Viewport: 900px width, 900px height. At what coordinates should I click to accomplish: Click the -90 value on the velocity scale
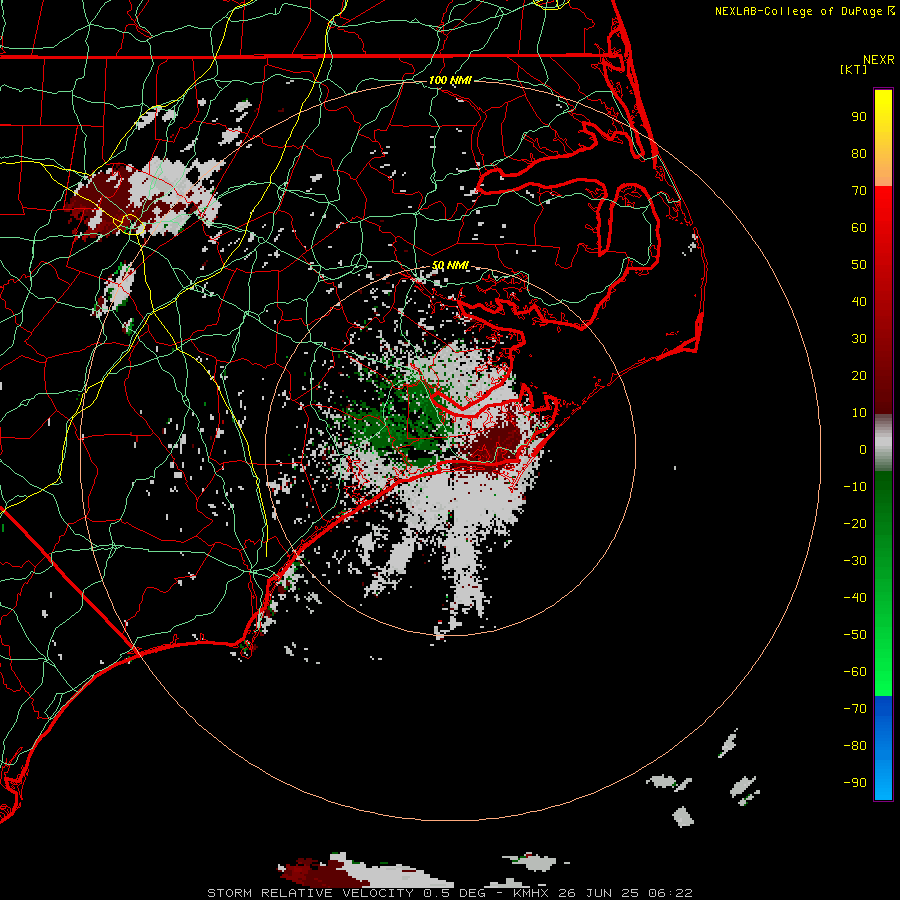point(855,783)
